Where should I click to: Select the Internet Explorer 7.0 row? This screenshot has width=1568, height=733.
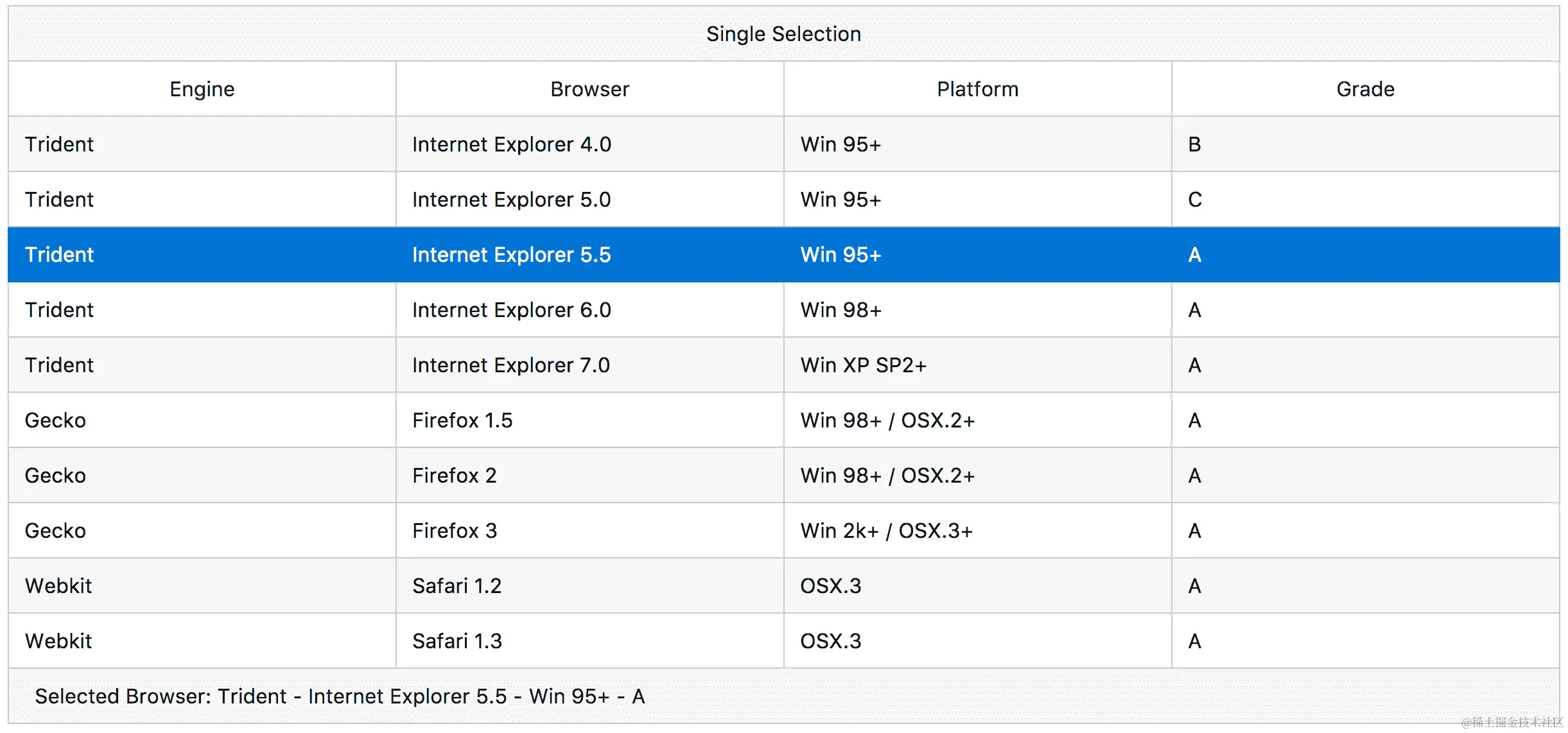pyautogui.click(x=511, y=365)
